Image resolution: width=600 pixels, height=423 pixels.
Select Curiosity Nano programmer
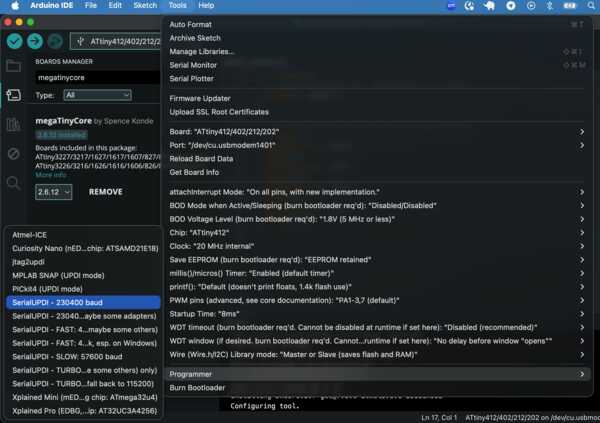[83, 248]
